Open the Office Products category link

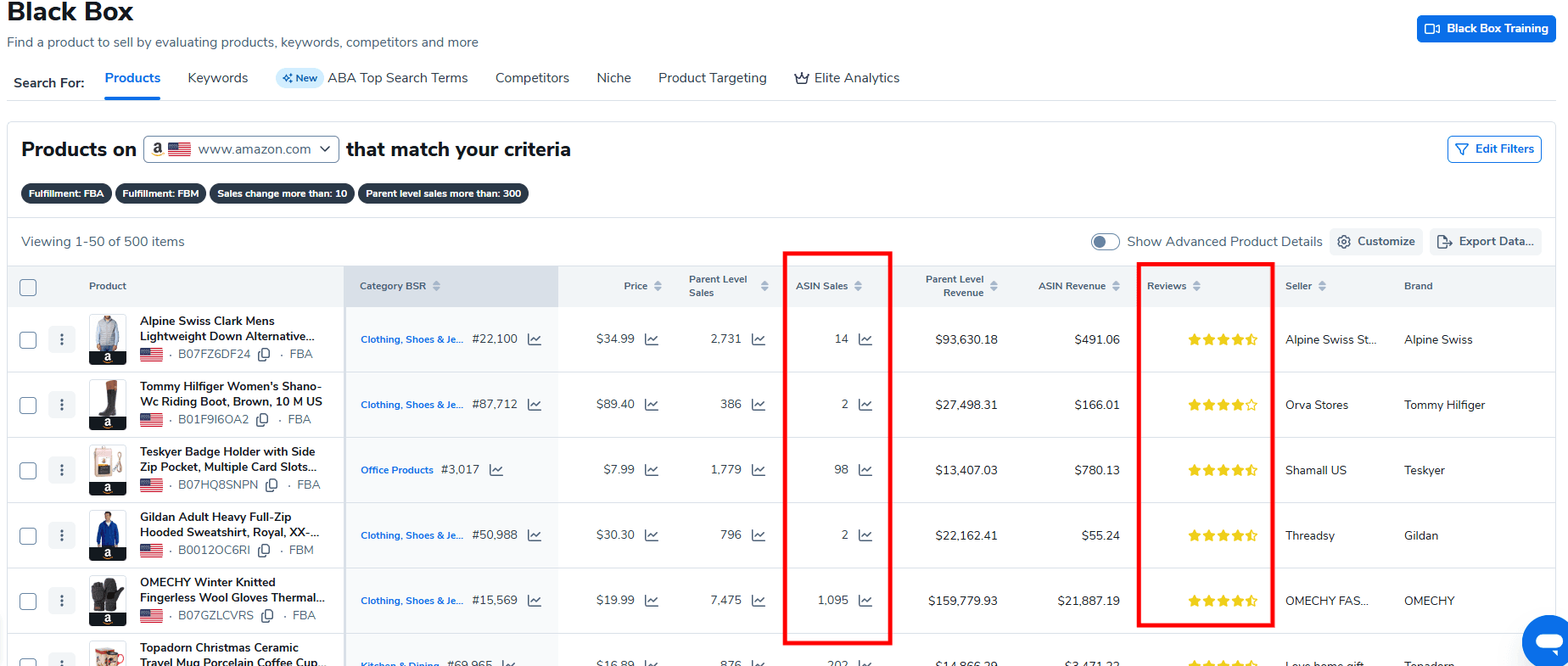click(397, 470)
